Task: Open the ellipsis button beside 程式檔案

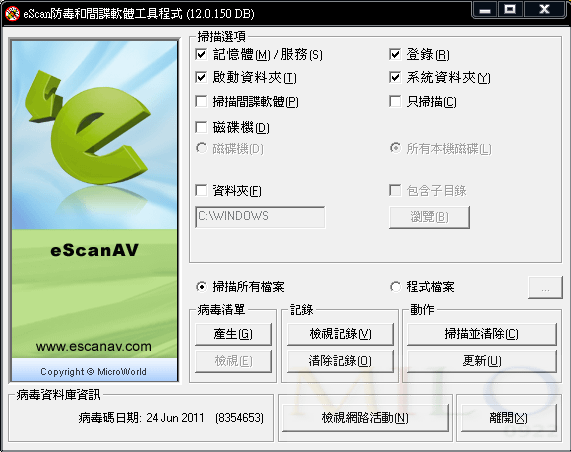Action: [545, 288]
